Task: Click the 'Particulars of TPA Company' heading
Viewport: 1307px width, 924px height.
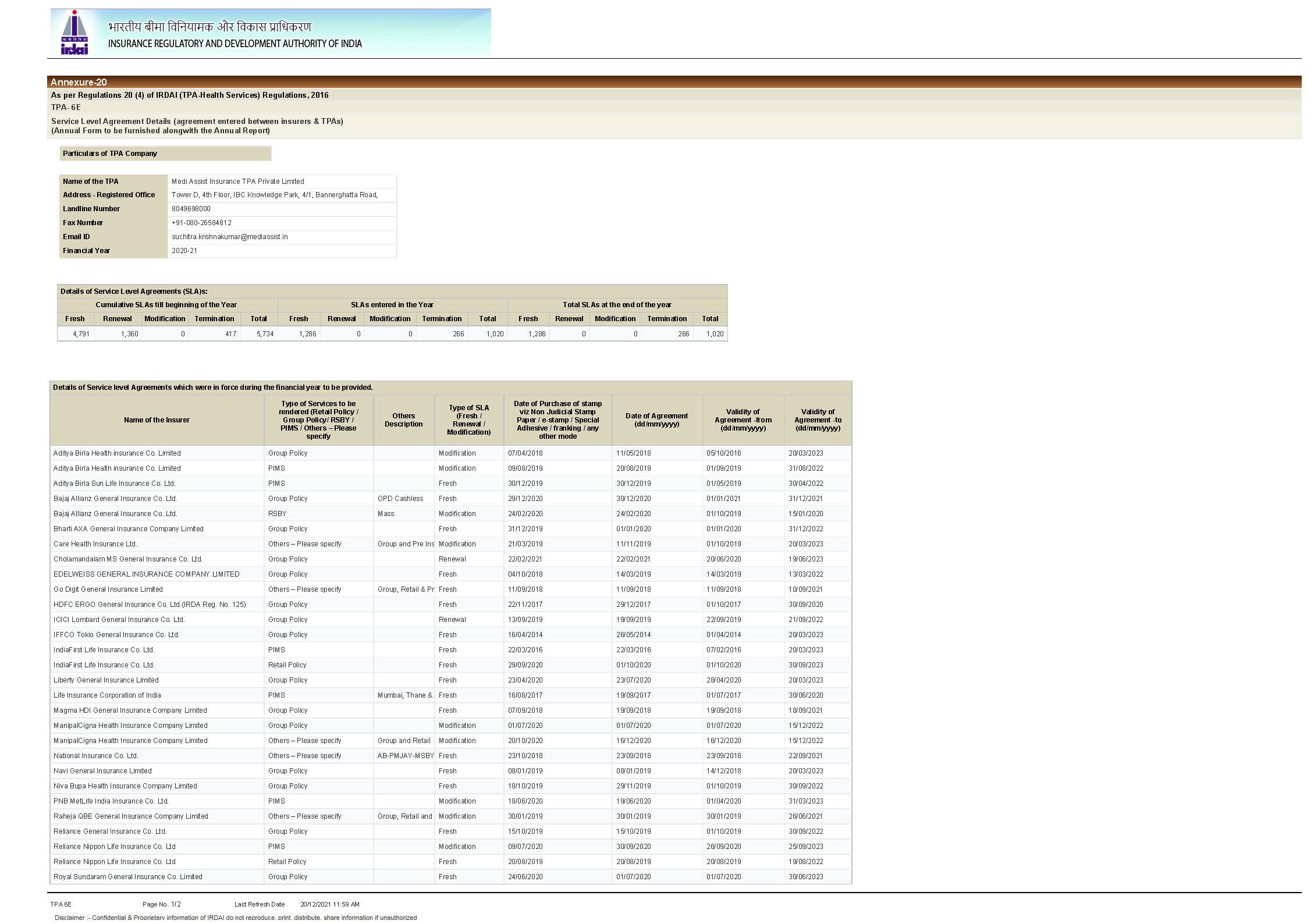Action: pos(110,154)
